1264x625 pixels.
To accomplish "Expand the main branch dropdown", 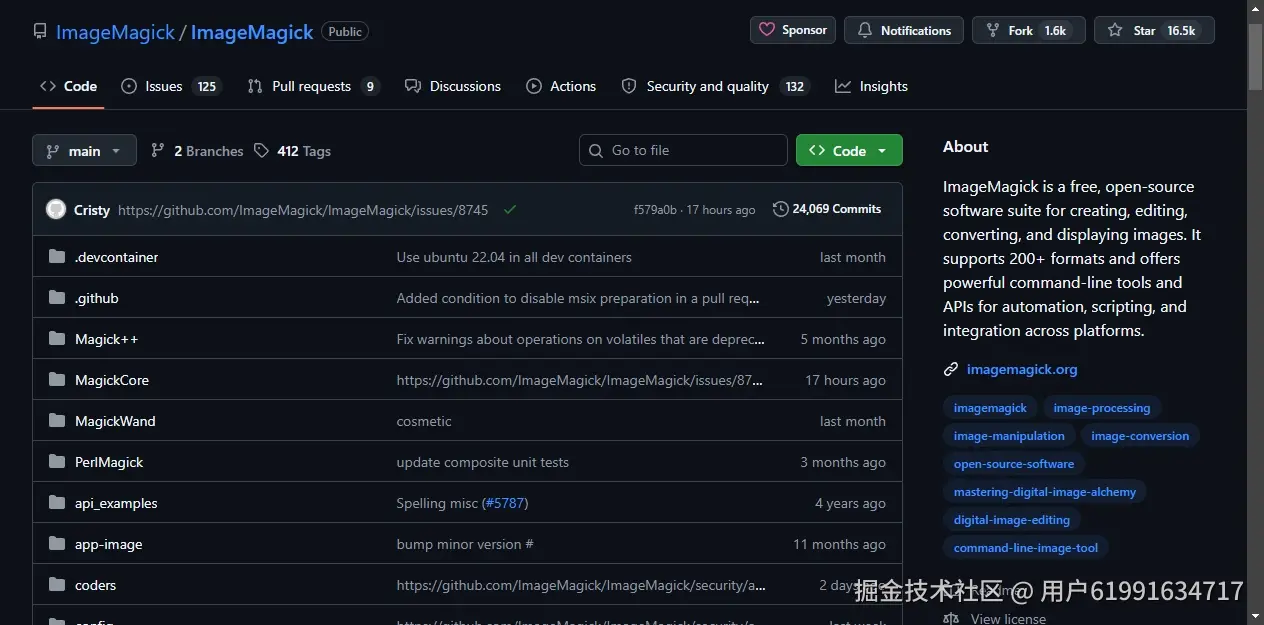I will point(84,151).
